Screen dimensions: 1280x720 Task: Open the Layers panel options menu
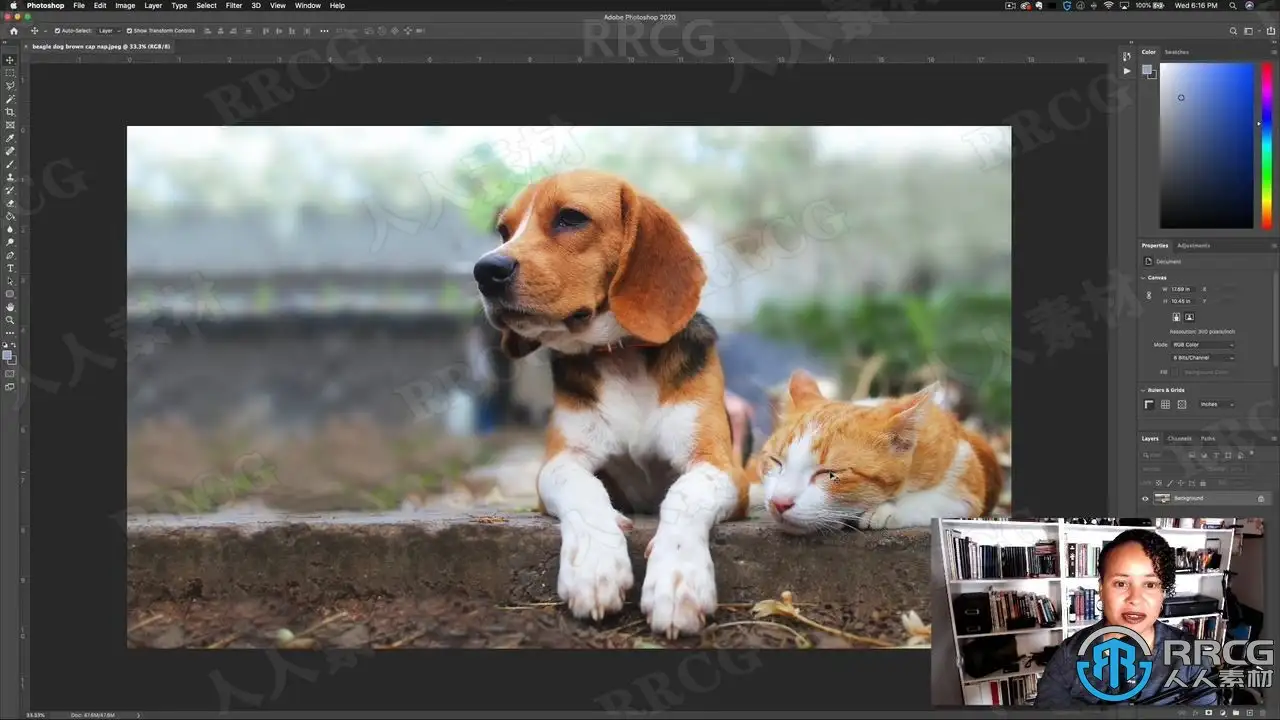1273,438
